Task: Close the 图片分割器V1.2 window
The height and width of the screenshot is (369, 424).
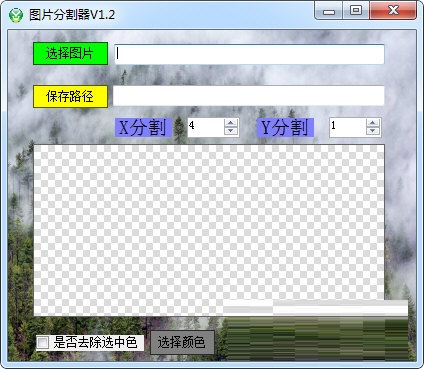Action: 393,10
